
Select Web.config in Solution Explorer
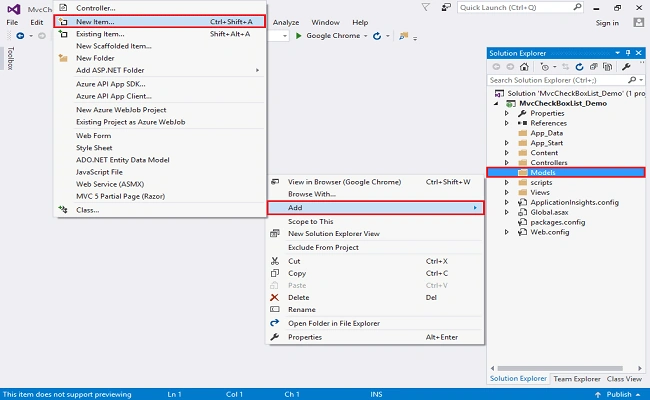pyautogui.click(x=549, y=232)
